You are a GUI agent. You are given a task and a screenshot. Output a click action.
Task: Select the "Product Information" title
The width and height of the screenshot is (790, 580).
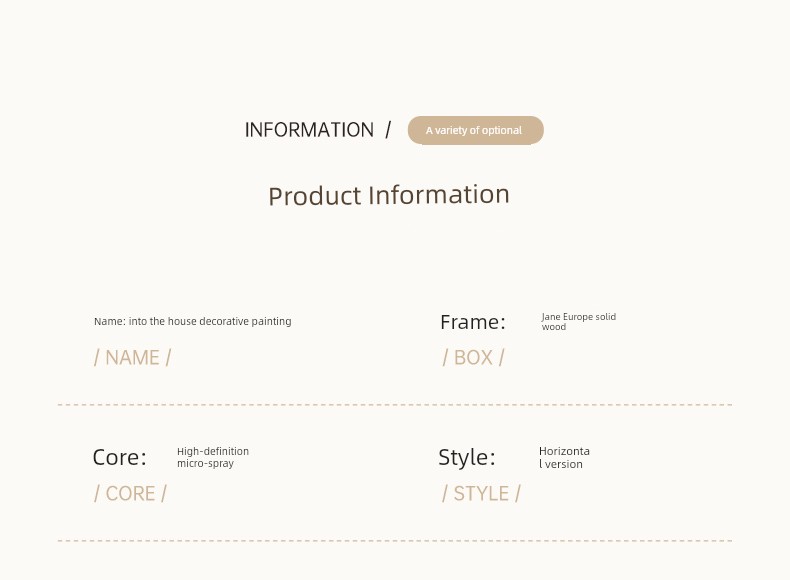(389, 195)
